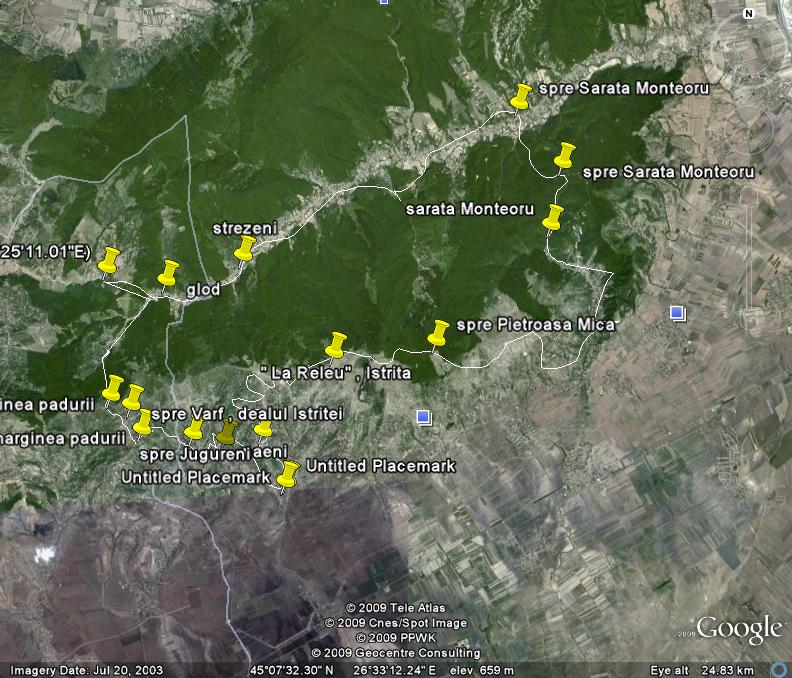
Task: Click the pushpin nearest the 'inea padurii' label
Action: [x=113, y=388]
